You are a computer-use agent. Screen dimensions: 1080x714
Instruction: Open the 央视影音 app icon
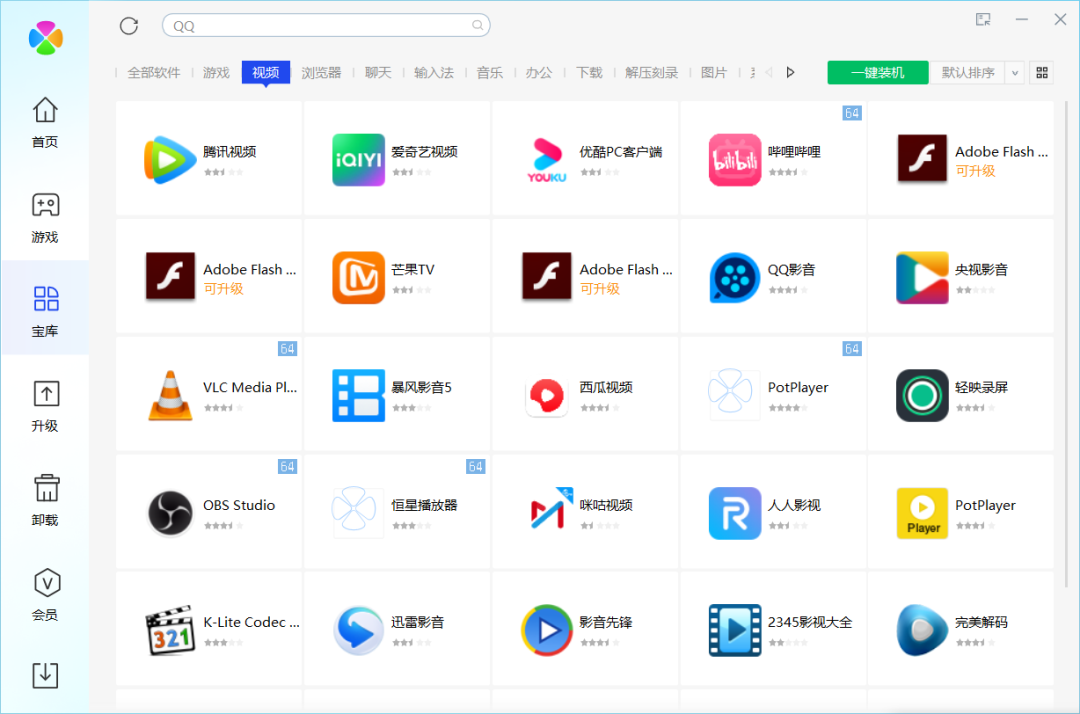pyautogui.click(x=922, y=277)
